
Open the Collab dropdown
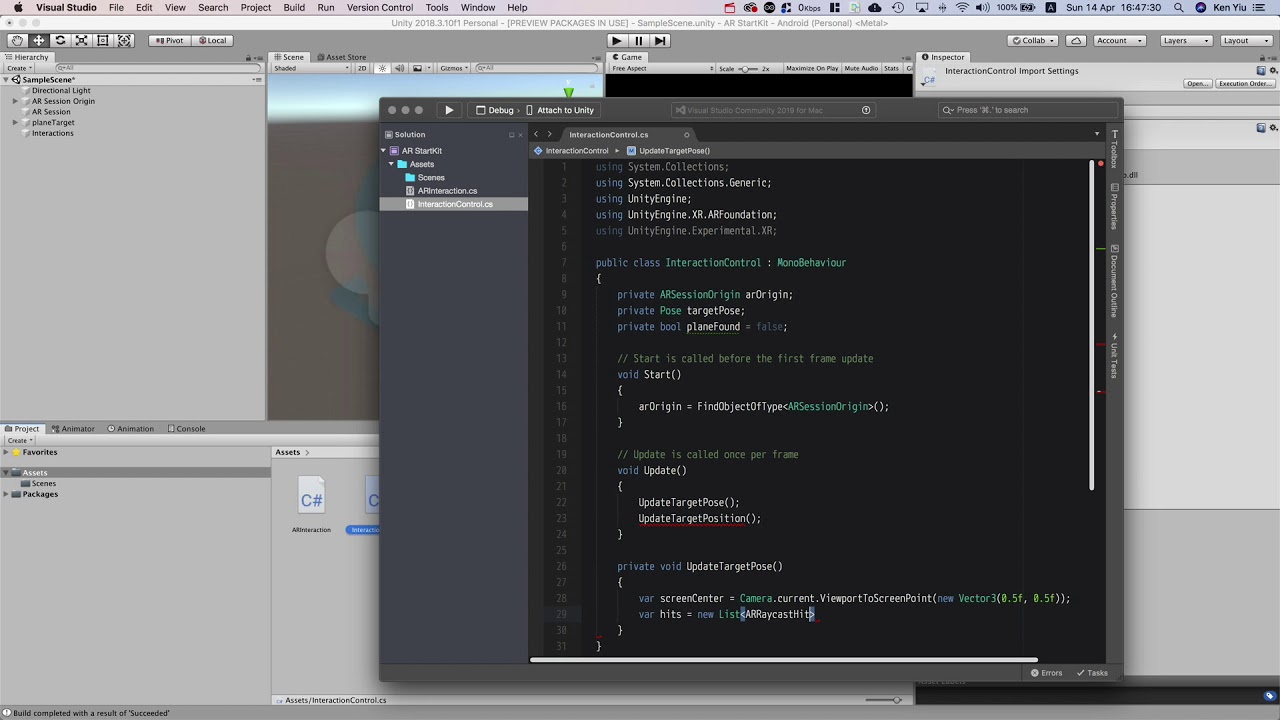(1033, 40)
